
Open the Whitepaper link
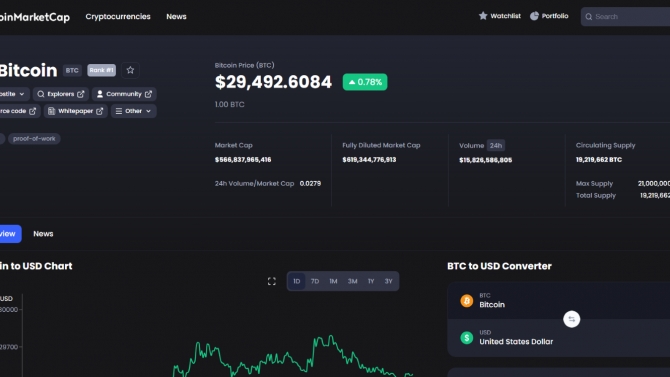click(76, 111)
